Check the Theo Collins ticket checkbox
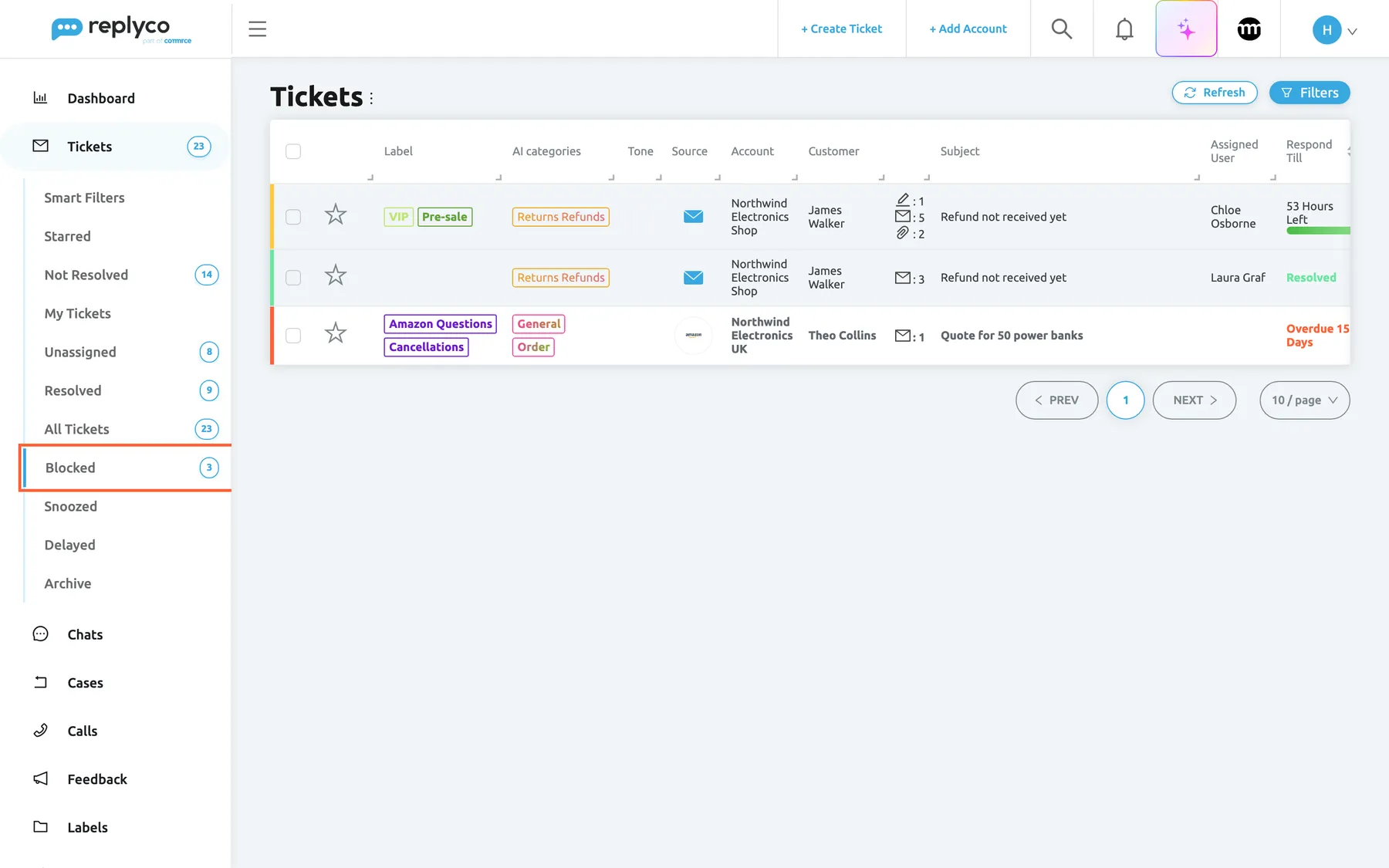1389x868 pixels. coord(293,335)
